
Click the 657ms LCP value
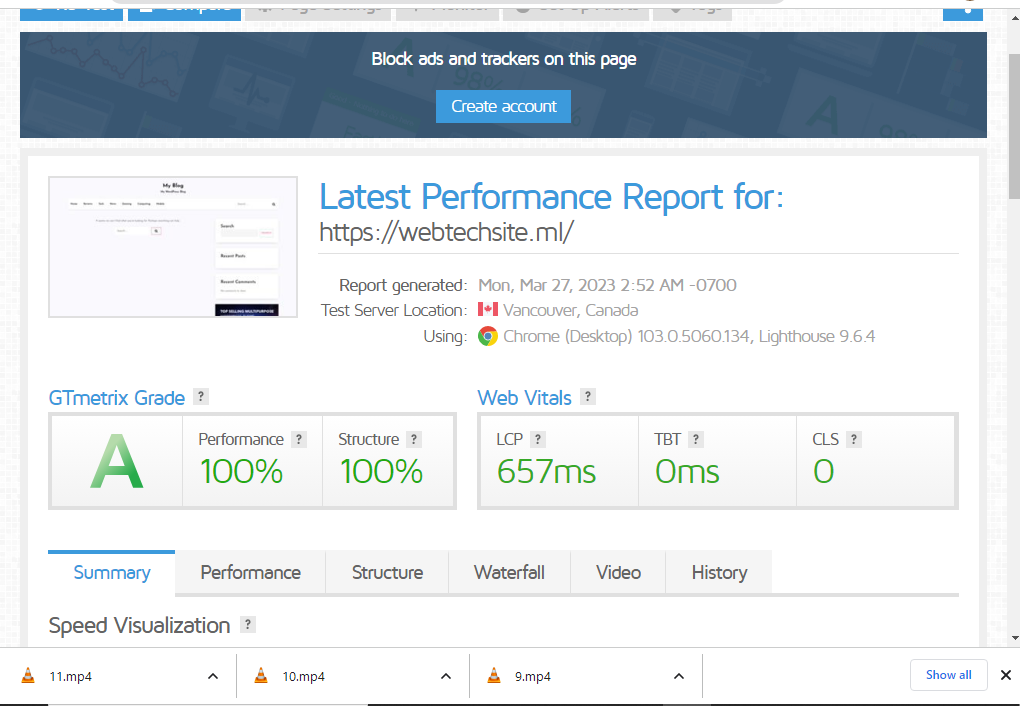pyautogui.click(x=546, y=471)
